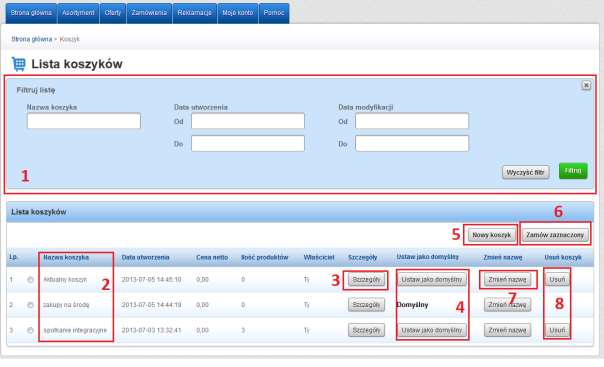604x367 pixels.
Task: Follow the Strona główna breadcrumb link
Action: [32, 39]
